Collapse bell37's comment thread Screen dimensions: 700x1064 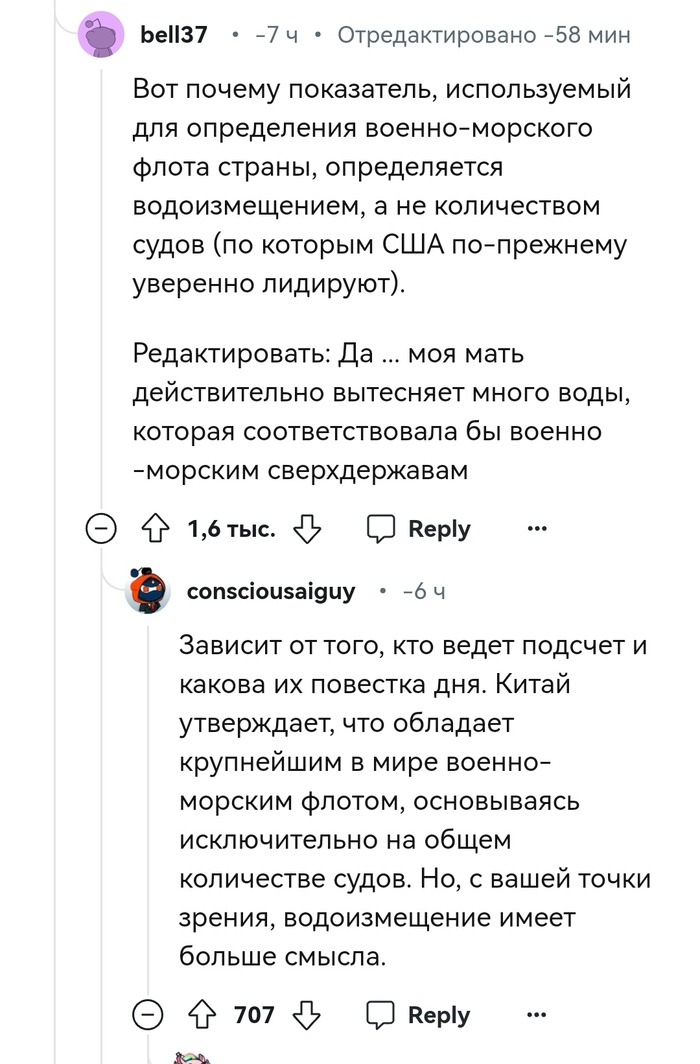(101, 529)
